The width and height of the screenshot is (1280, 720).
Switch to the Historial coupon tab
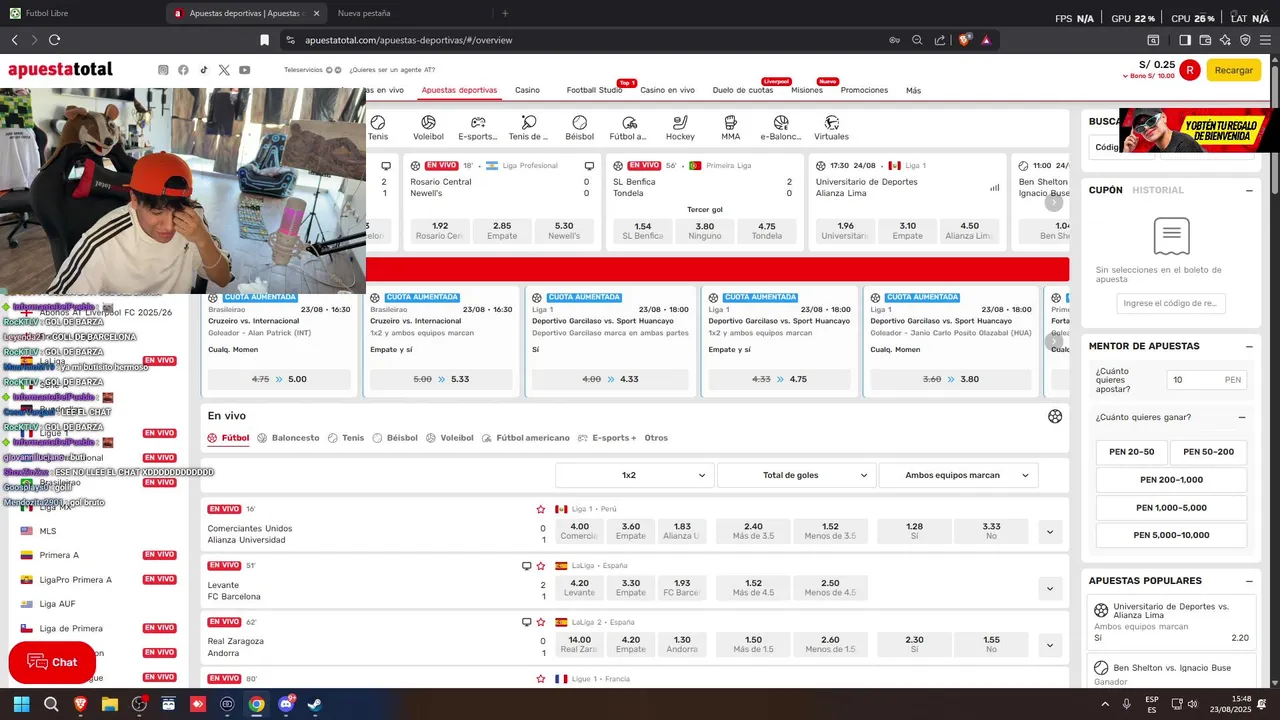(x=1158, y=190)
